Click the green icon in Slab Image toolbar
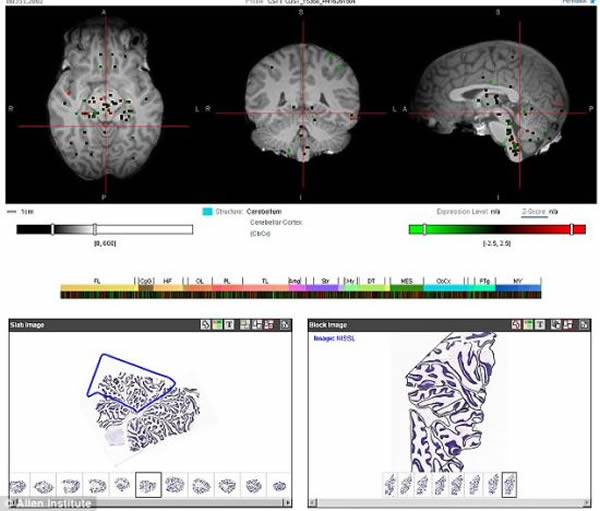The image size is (600, 511). click(x=216, y=325)
